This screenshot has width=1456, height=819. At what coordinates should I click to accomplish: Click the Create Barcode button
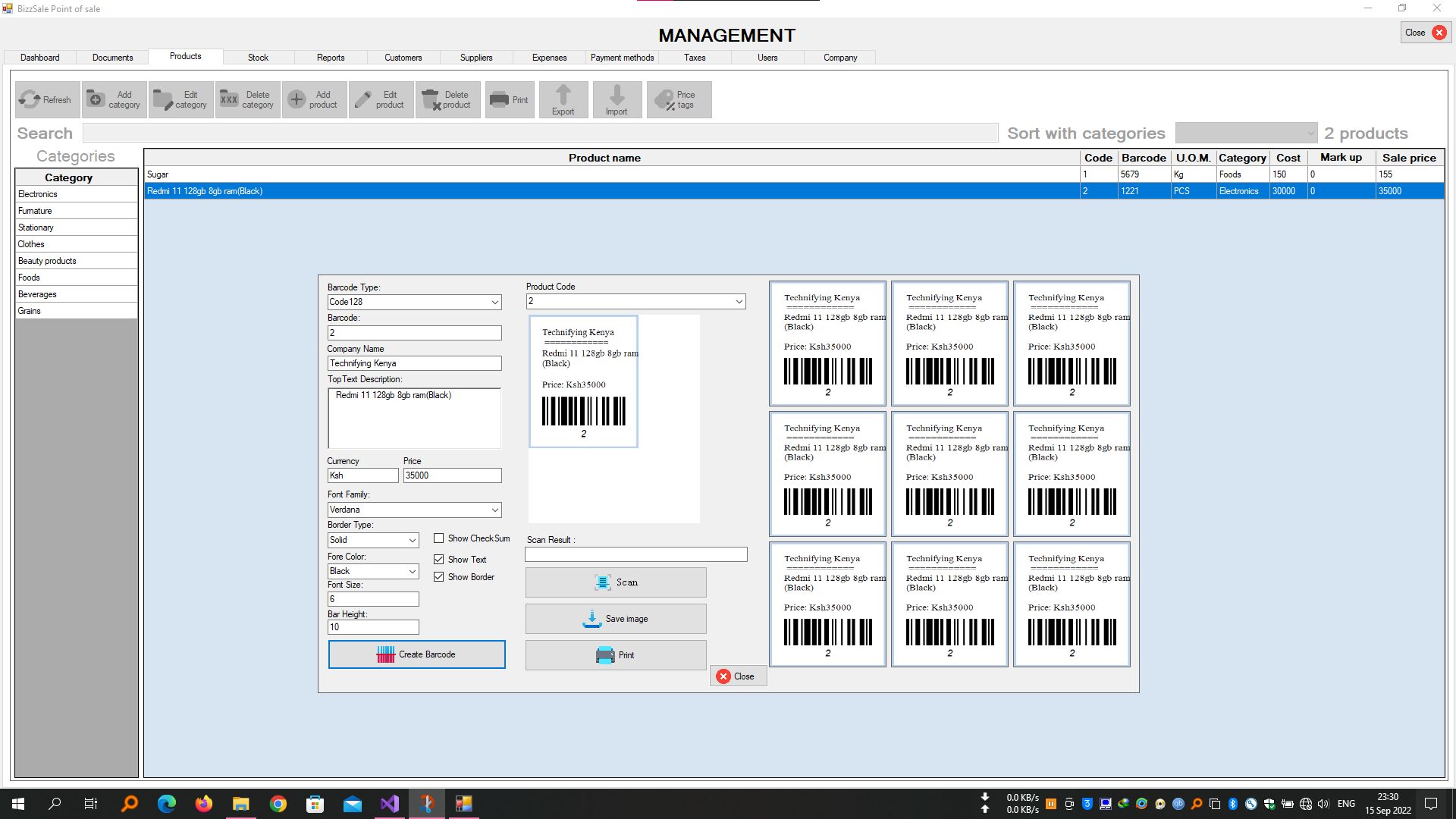pos(416,654)
